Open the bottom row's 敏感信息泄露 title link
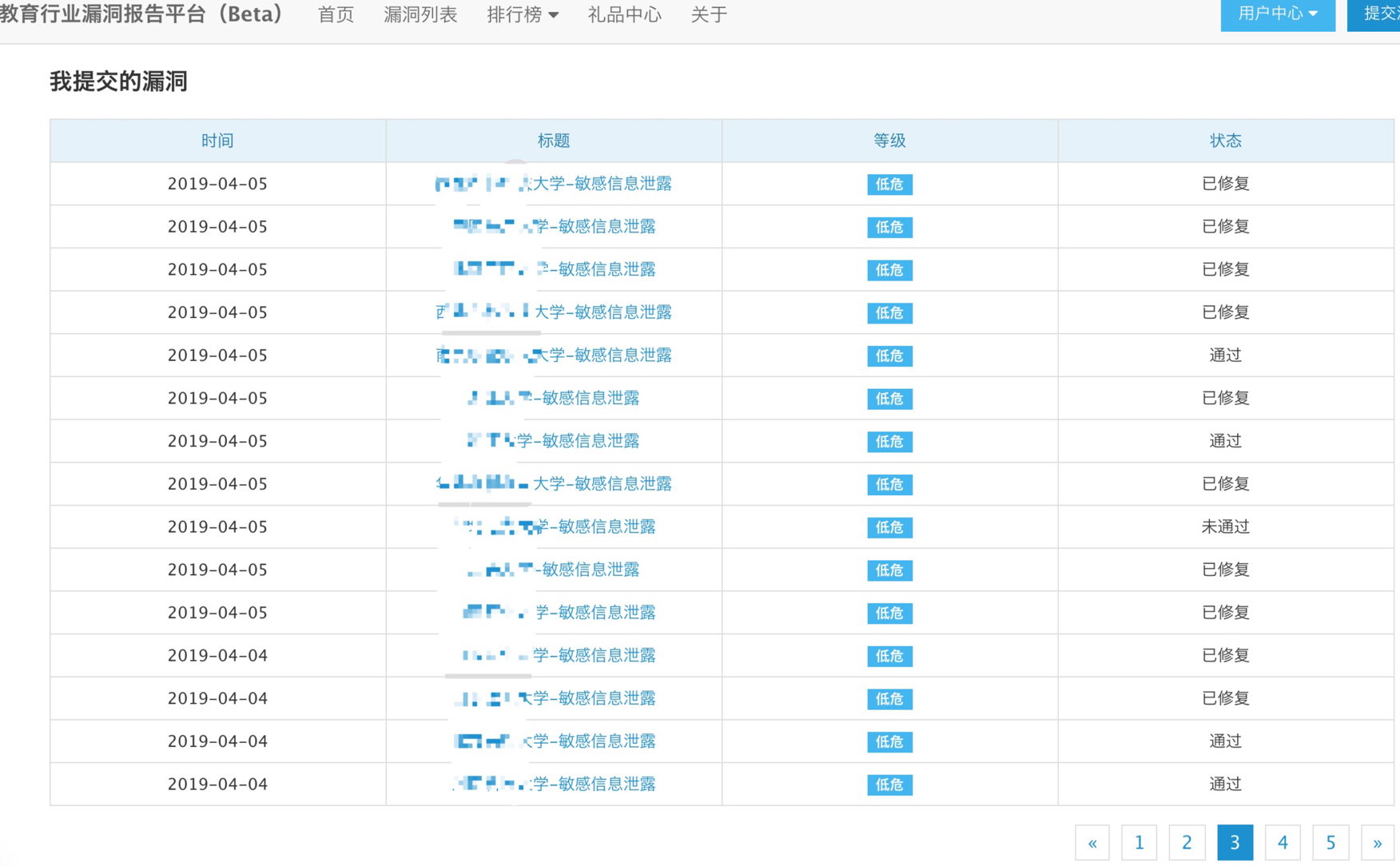The image size is (1400, 866). (554, 784)
